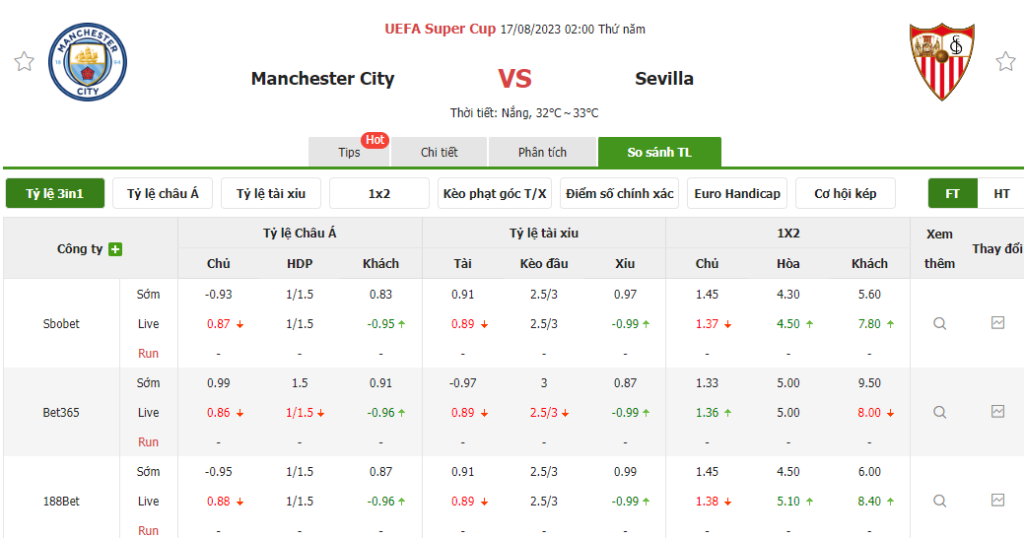Screen dimensions: 1024x538
Task: Switch to FT full-time odds
Action: [952, 193]
